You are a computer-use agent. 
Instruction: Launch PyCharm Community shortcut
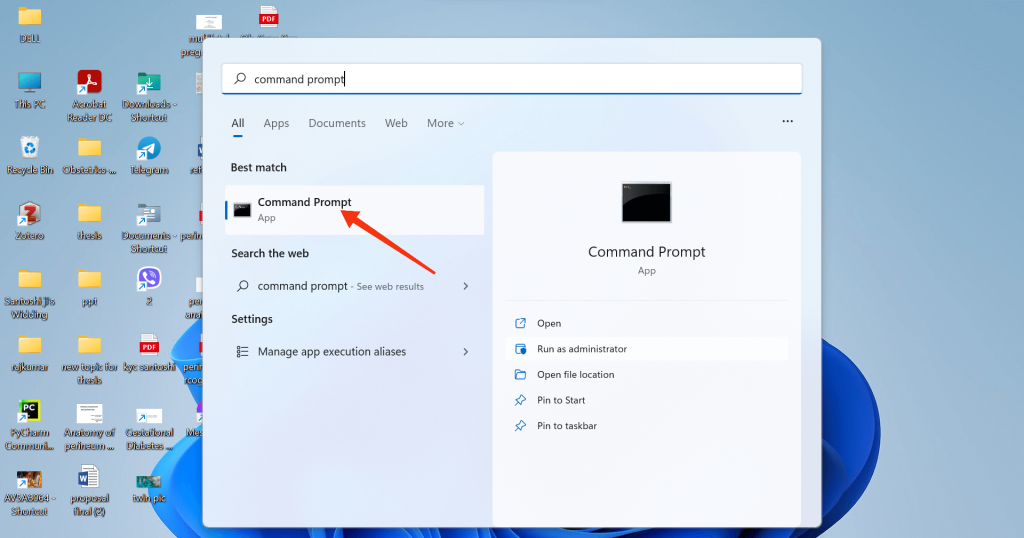[29, 426]
